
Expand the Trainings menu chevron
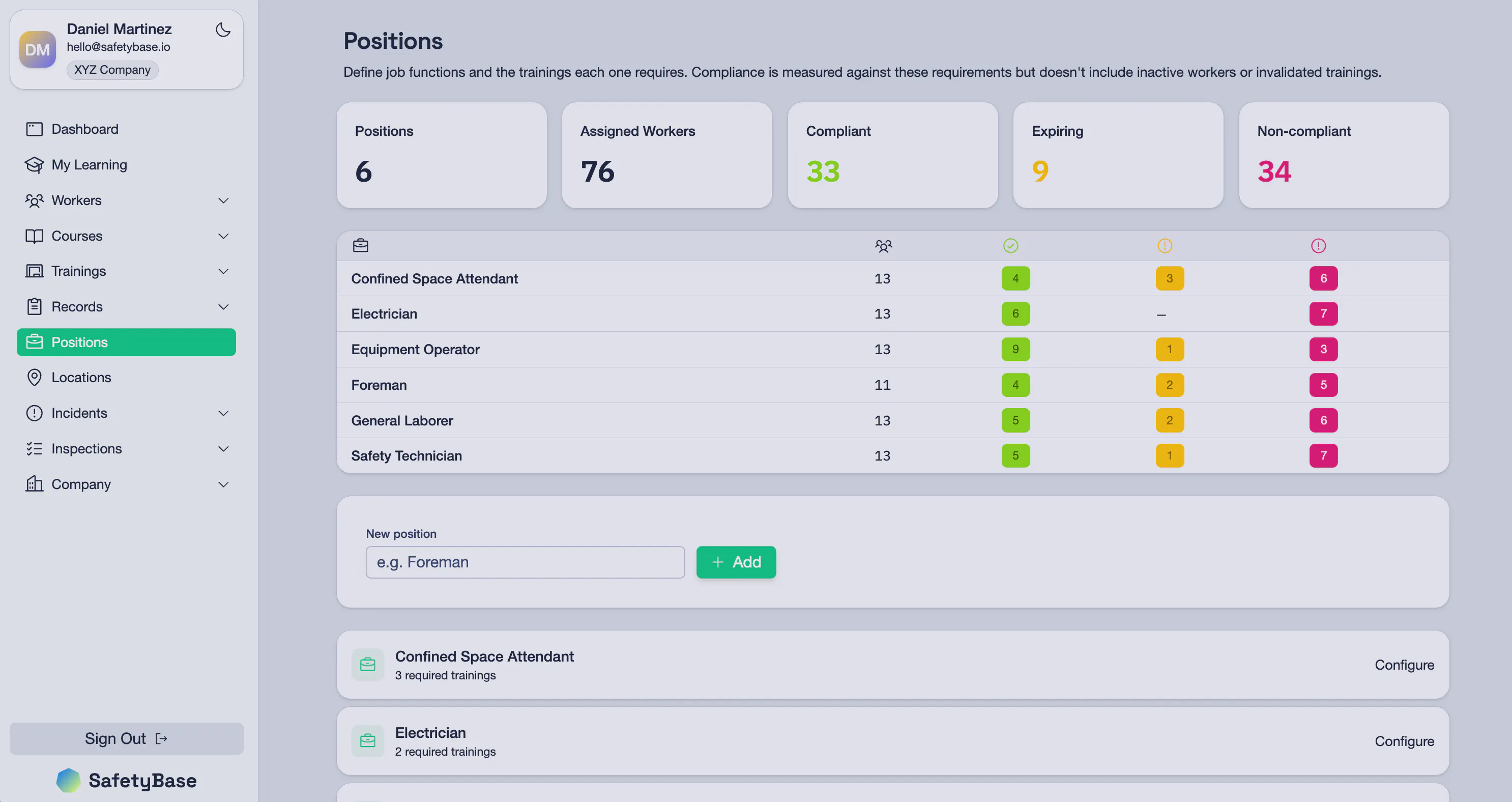(x=223, y=271)
